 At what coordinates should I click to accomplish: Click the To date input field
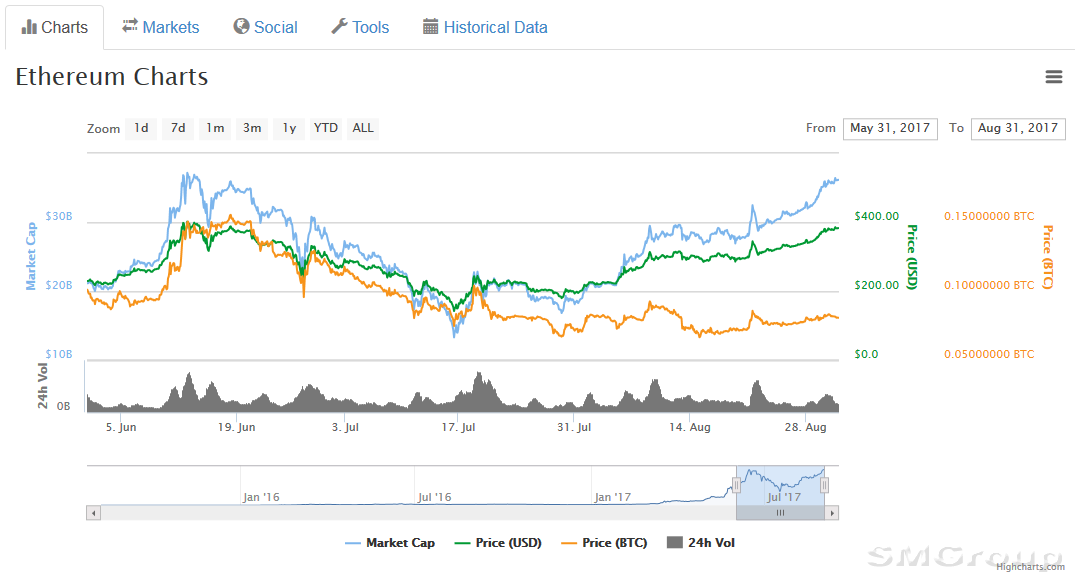click(x=1017, y=128)
